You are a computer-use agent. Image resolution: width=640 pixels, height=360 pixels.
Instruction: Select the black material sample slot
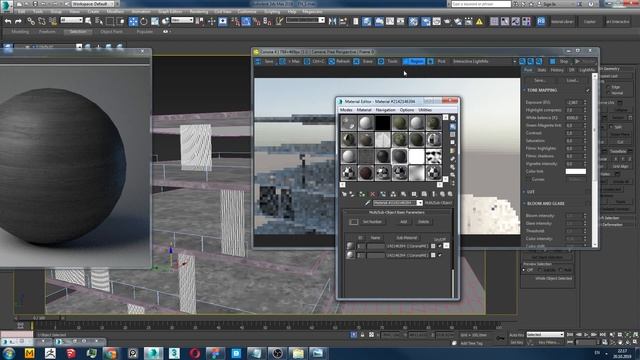382,123
